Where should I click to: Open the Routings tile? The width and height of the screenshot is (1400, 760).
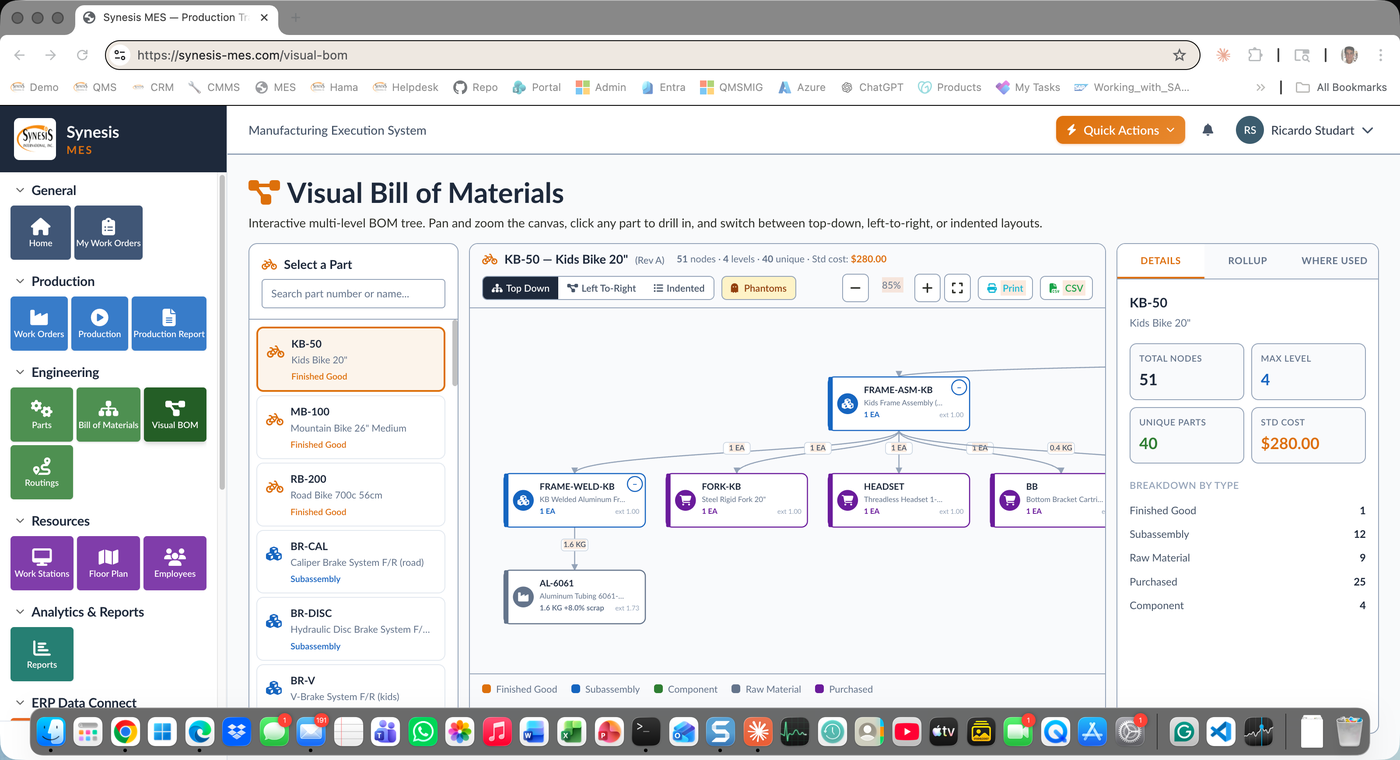click(x=41, y=472)
